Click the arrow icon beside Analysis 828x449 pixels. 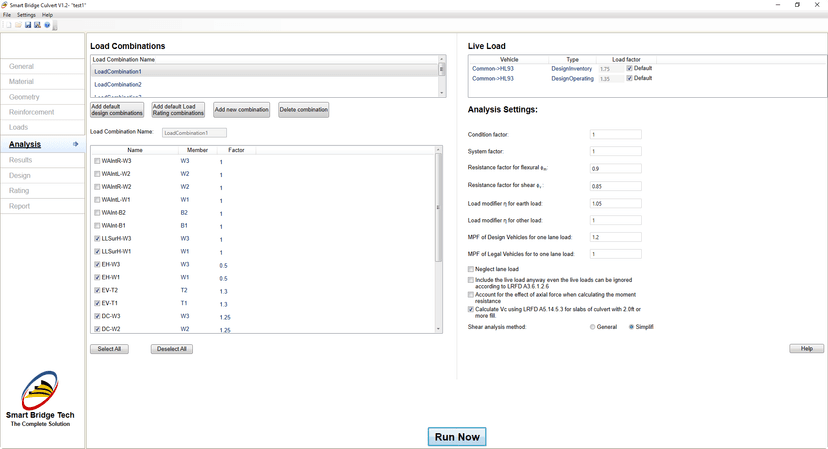pyautogui.click(x=75, y=145)
